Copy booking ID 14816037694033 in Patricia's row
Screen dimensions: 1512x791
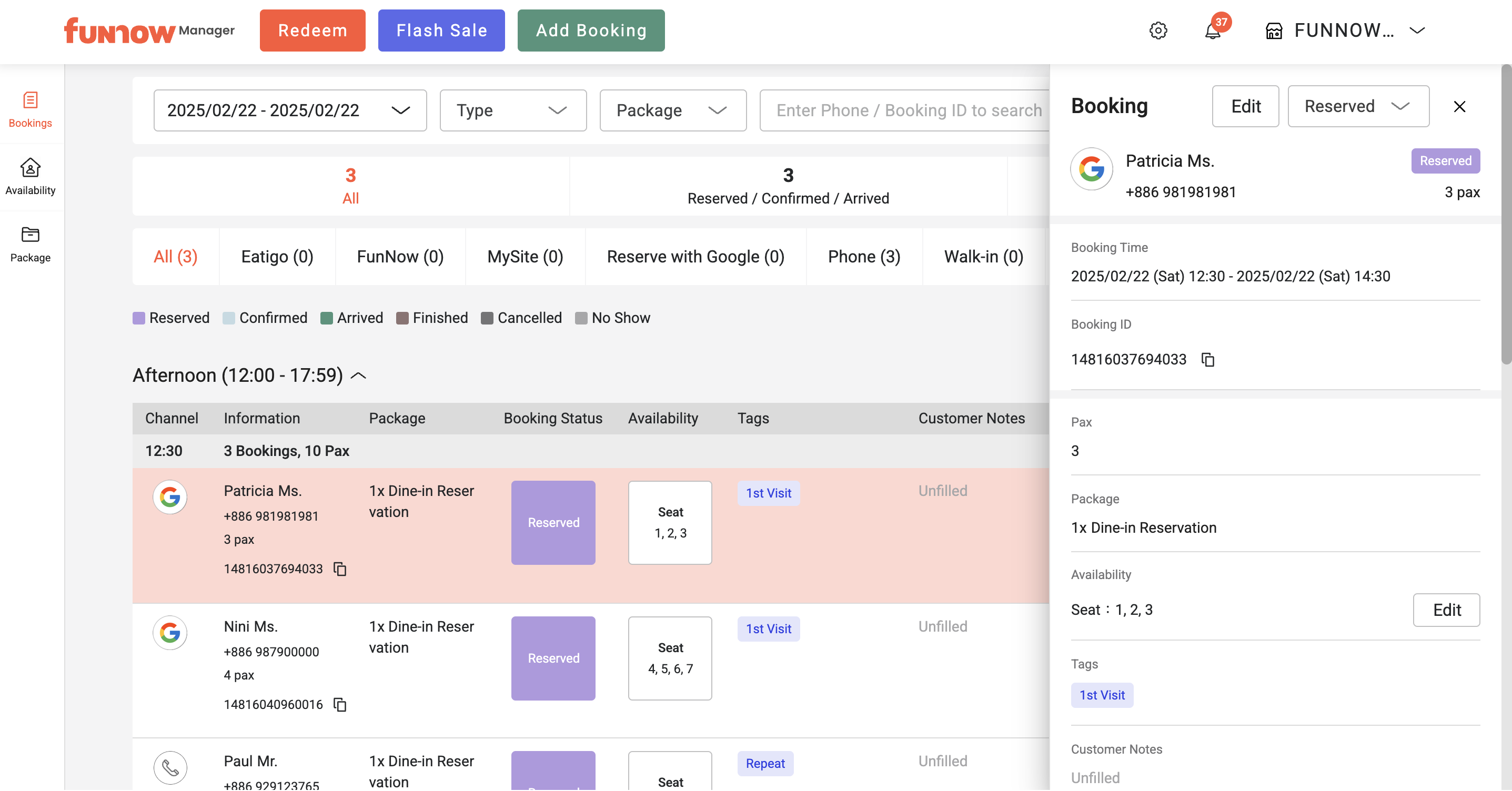(x=340, y=569)
